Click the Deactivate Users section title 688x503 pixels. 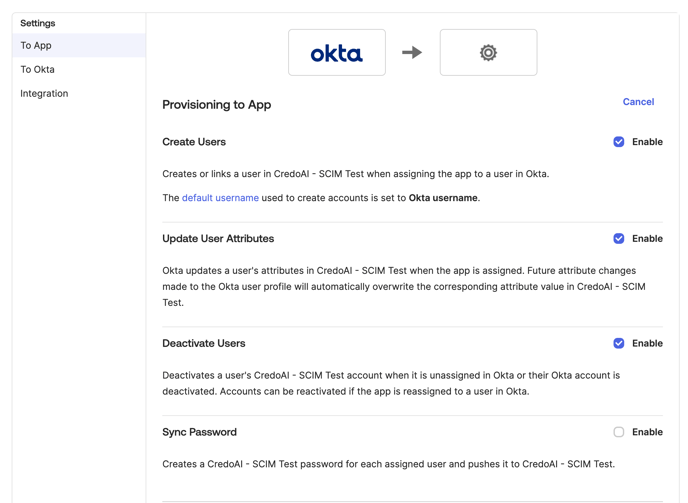tap(204, 343)
